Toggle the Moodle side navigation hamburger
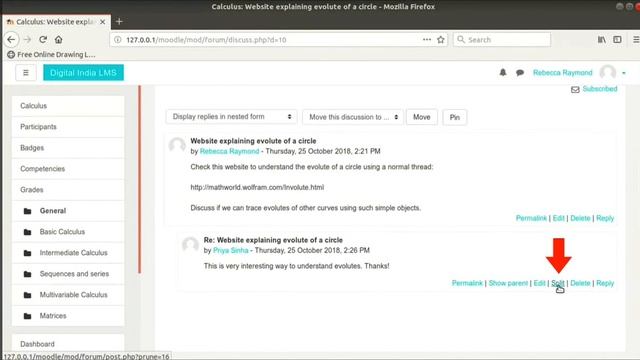The image size is (640, 360). (26, 73)
